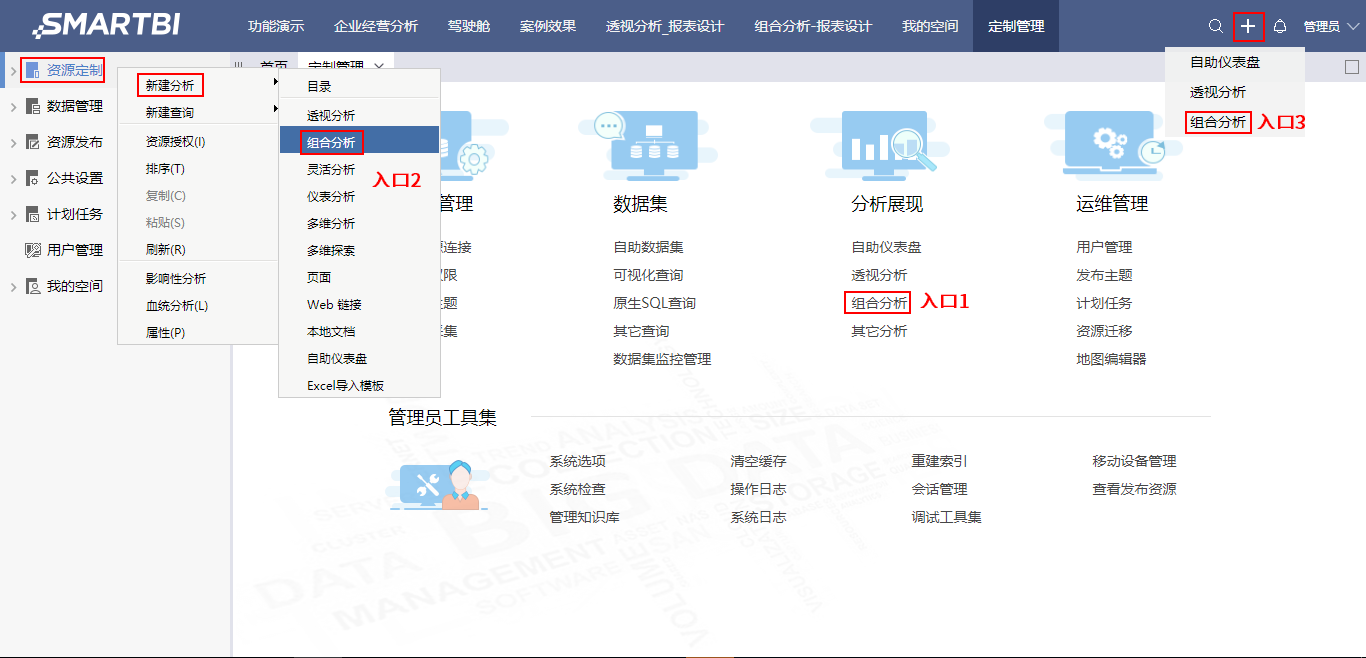Click the 计划任务 sidebar icon
1366x658 pixels.
pyautogui.click(x=32, y=214)
